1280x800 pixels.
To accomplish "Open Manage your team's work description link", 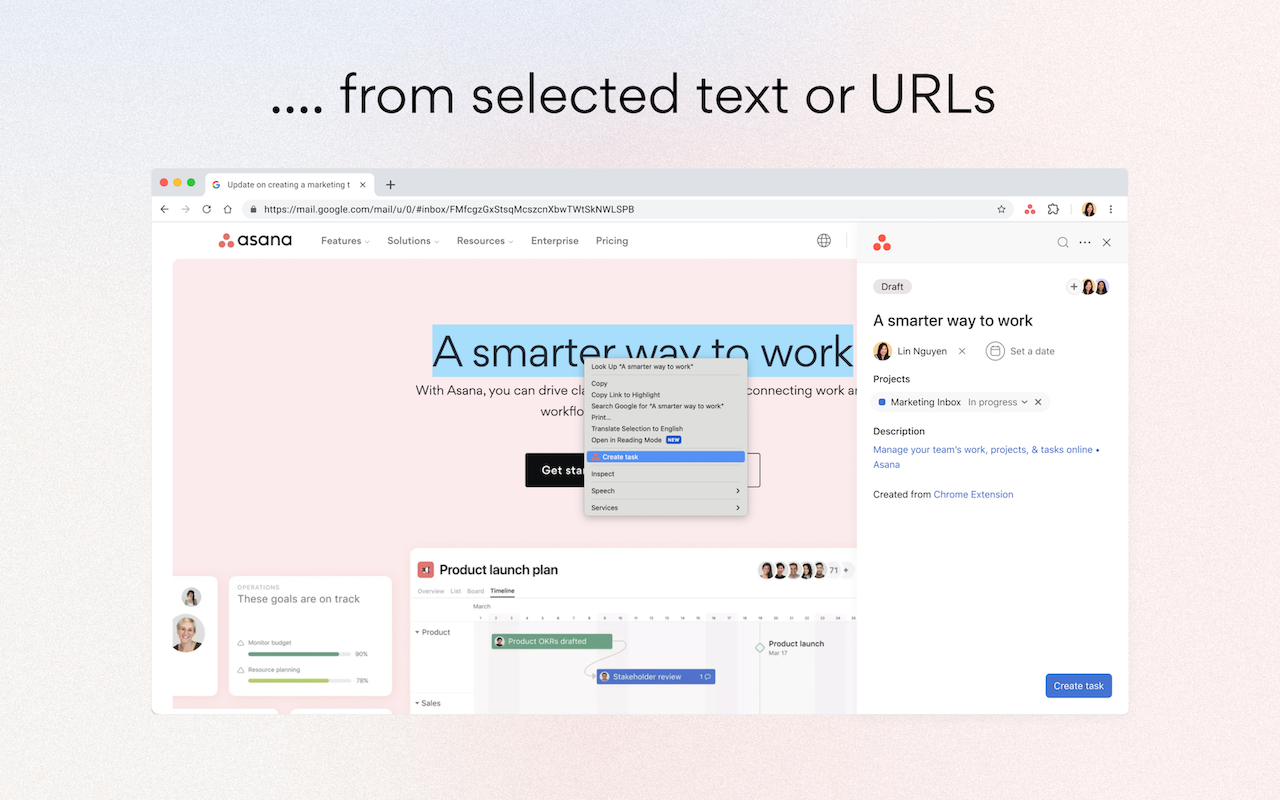I will 986,457.
